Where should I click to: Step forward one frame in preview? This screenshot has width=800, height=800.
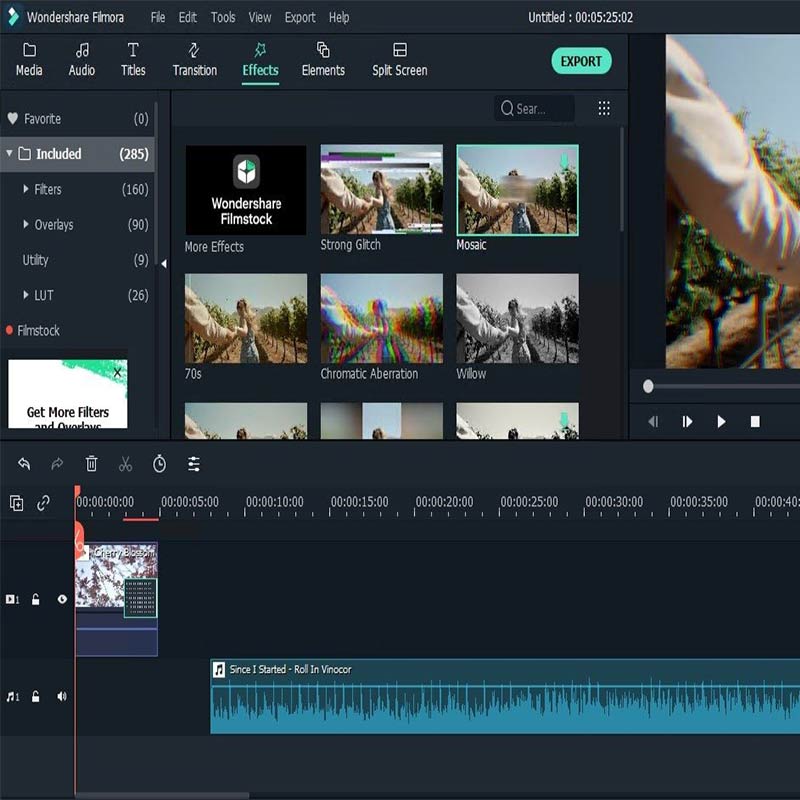tap(687, 422)
